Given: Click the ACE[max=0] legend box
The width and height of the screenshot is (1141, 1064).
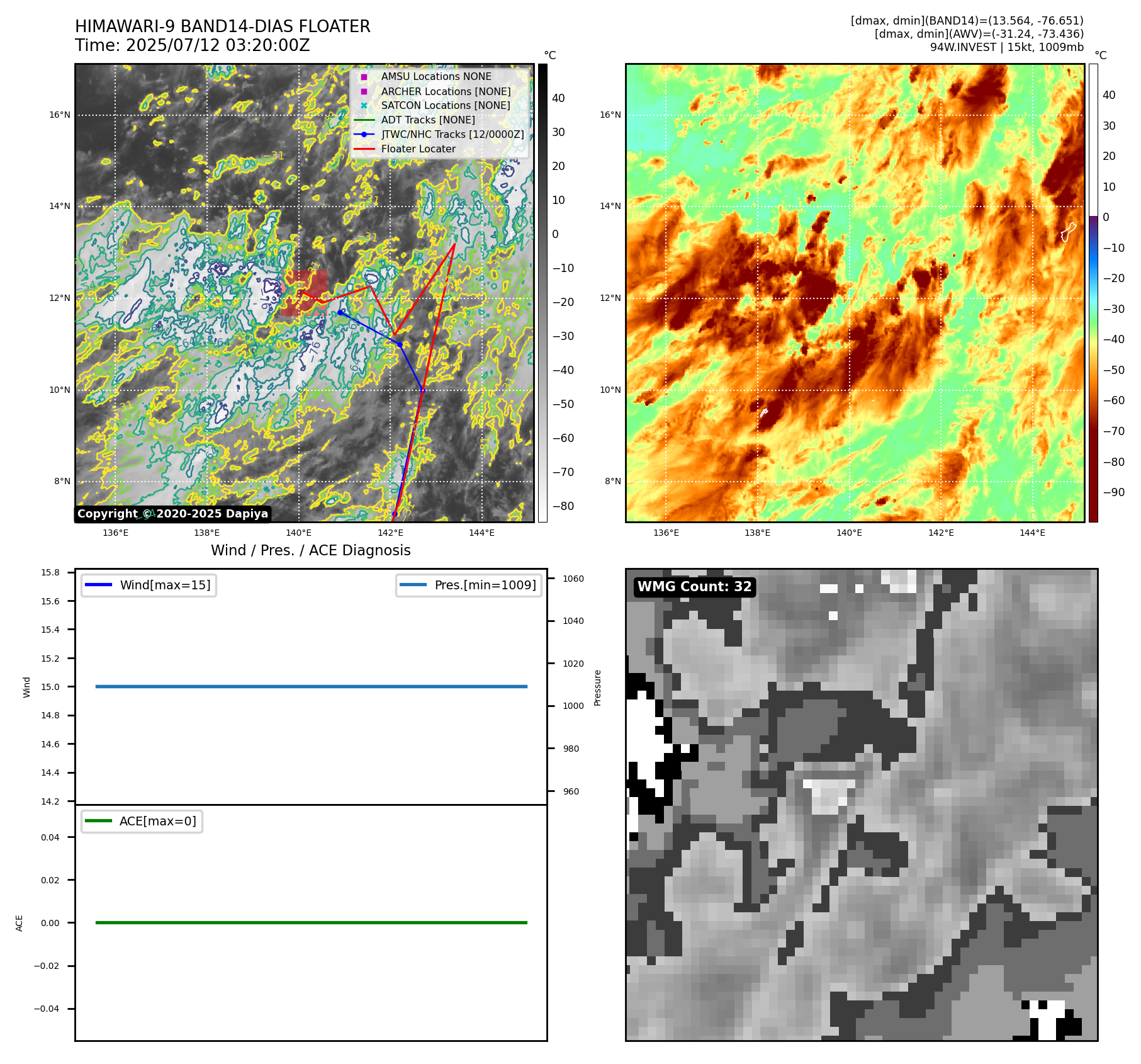Looking at the screenshot, I should pos(142,821).
